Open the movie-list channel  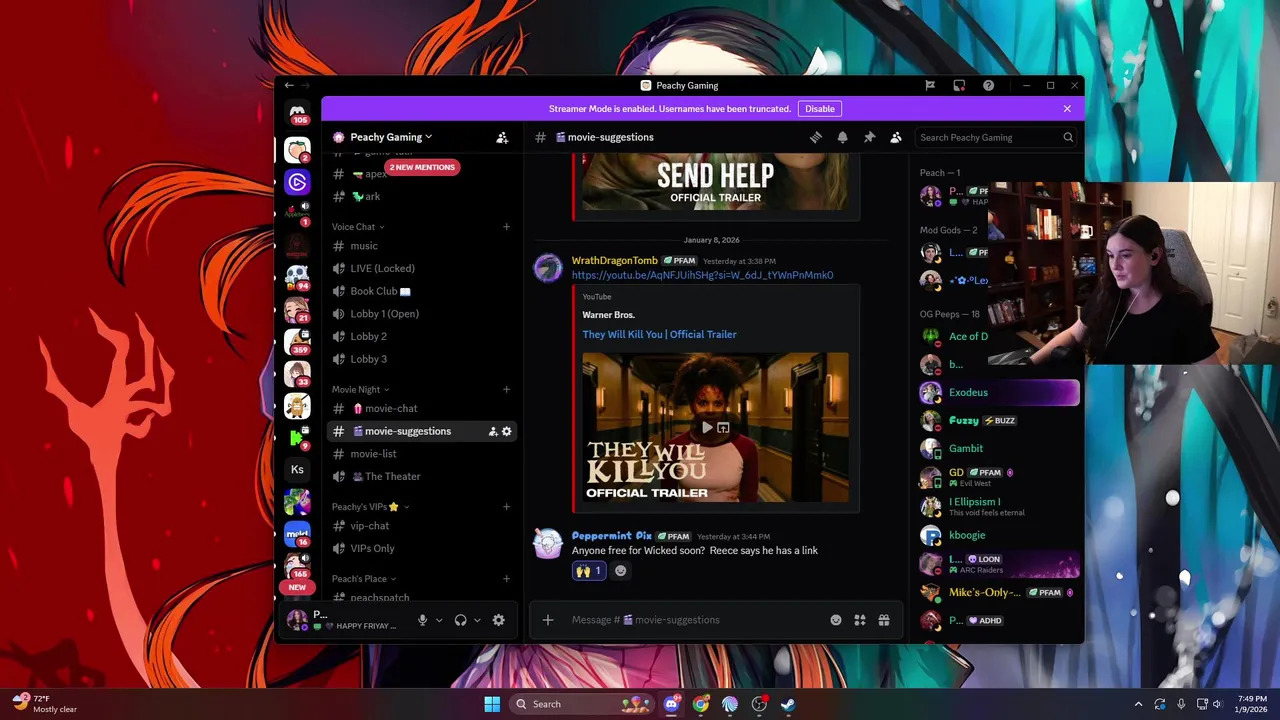pyautogui.click(x=421, y=454)
